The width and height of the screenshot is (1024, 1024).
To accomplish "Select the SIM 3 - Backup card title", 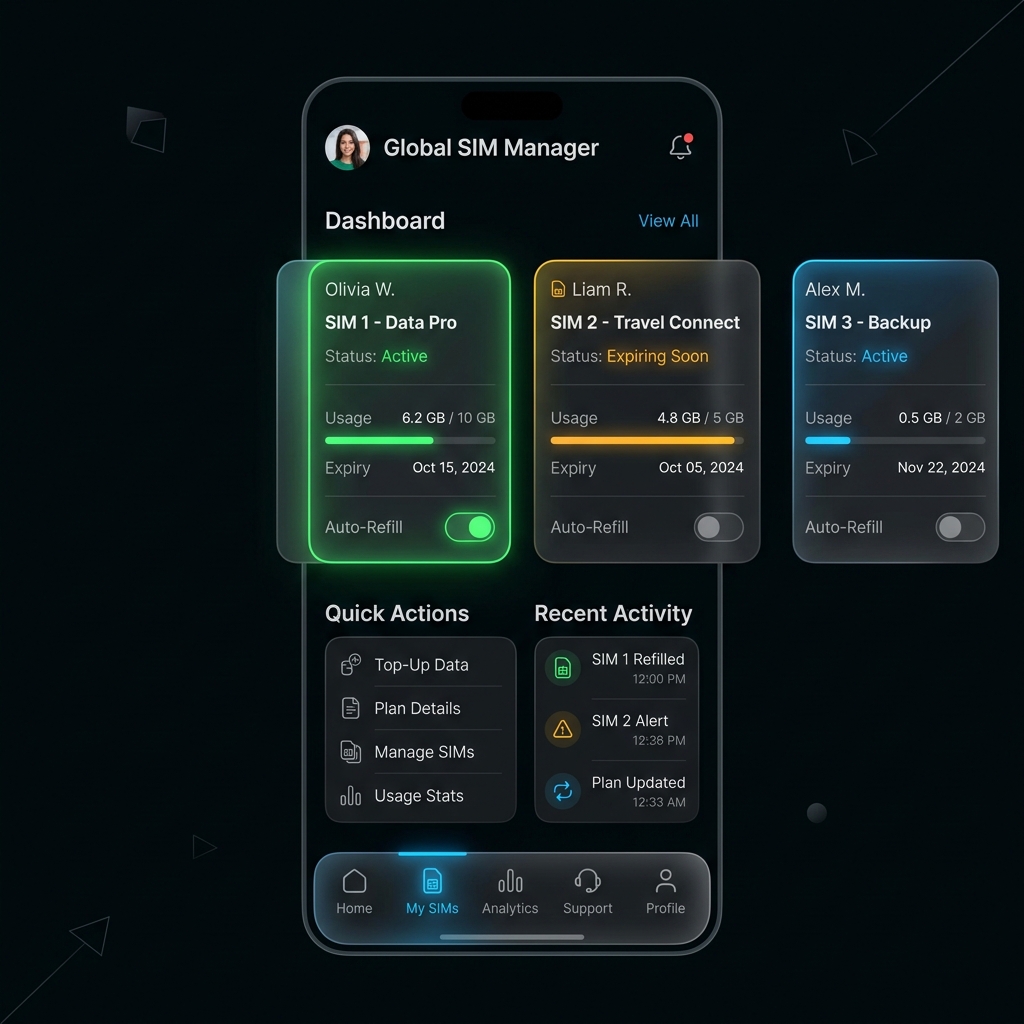I will tap(868, 323).
